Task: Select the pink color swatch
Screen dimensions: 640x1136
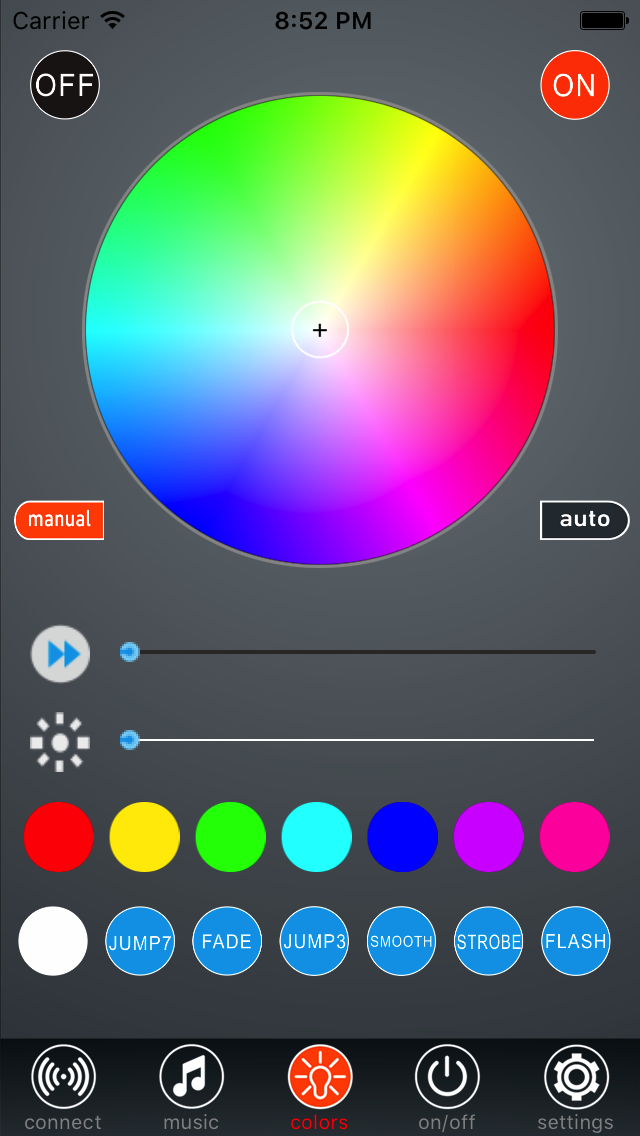Action: [x=575, y=837]
